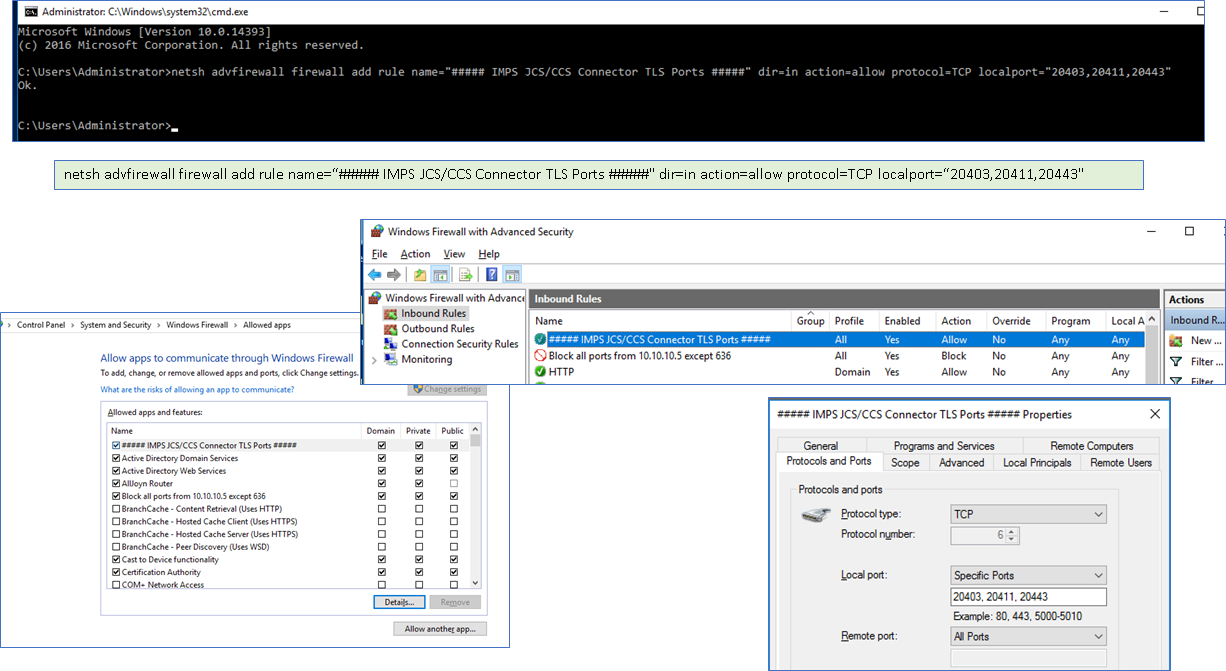Image resolution: width=1226 pixels, height=671 pixels.
Task: Check BranchCache - Peer Discovery (Uses WSD)
Action: (116, 547)
